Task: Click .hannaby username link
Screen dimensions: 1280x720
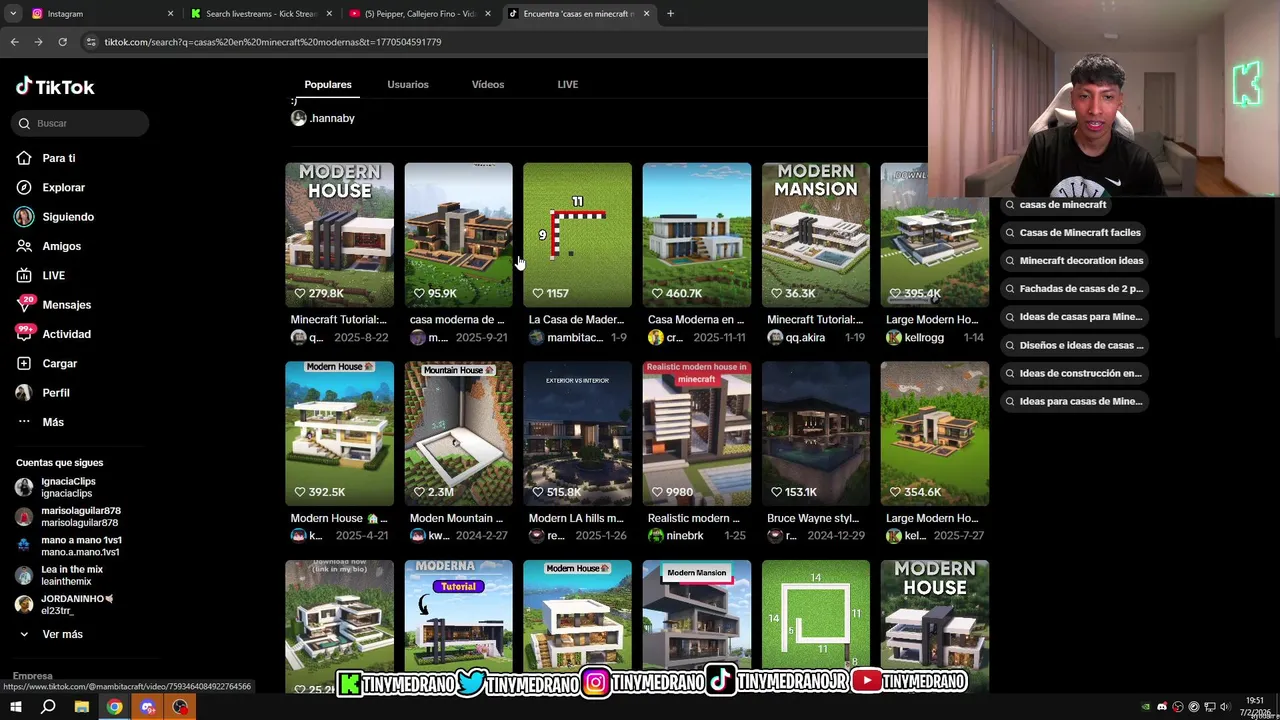Action: click(x=332, y=118)
